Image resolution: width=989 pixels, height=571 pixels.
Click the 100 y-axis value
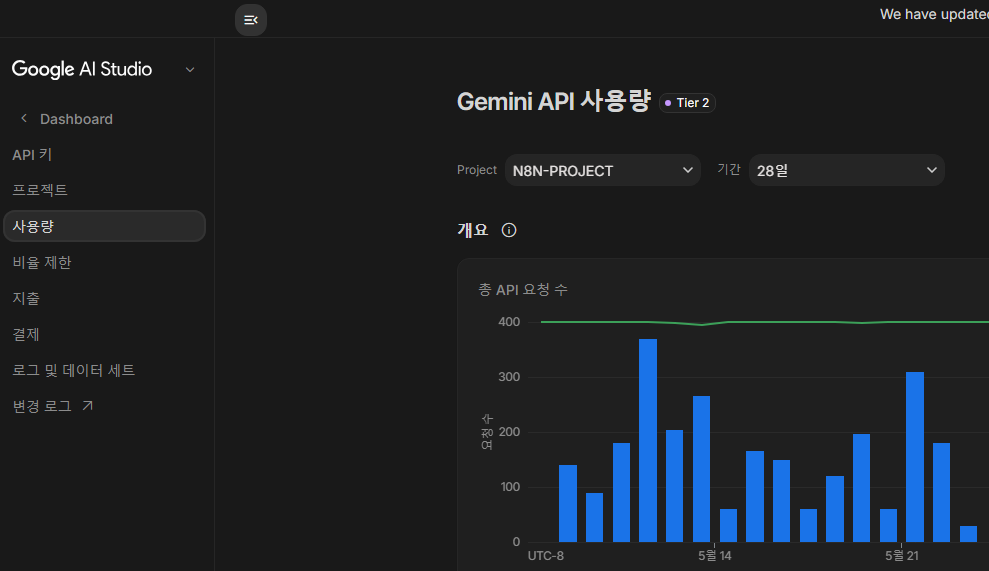point(510,487)
